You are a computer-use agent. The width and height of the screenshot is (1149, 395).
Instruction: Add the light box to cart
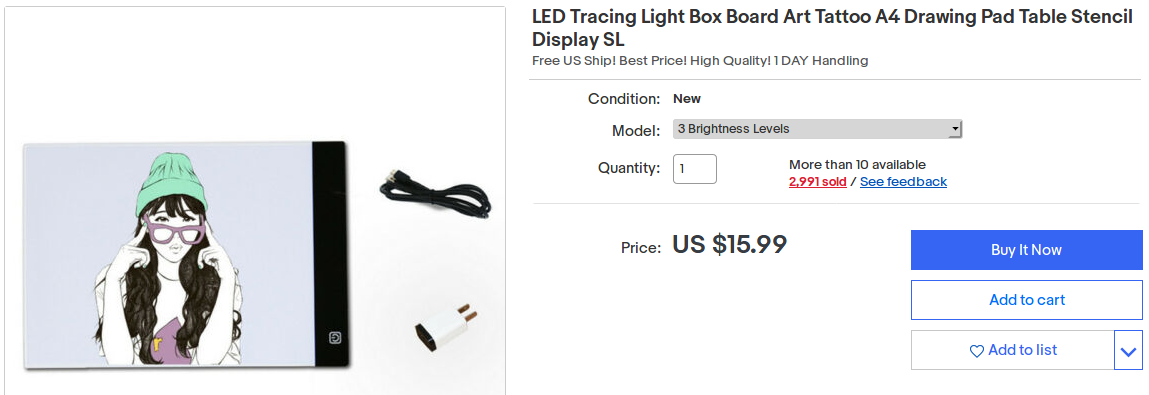pos(1026,300)
